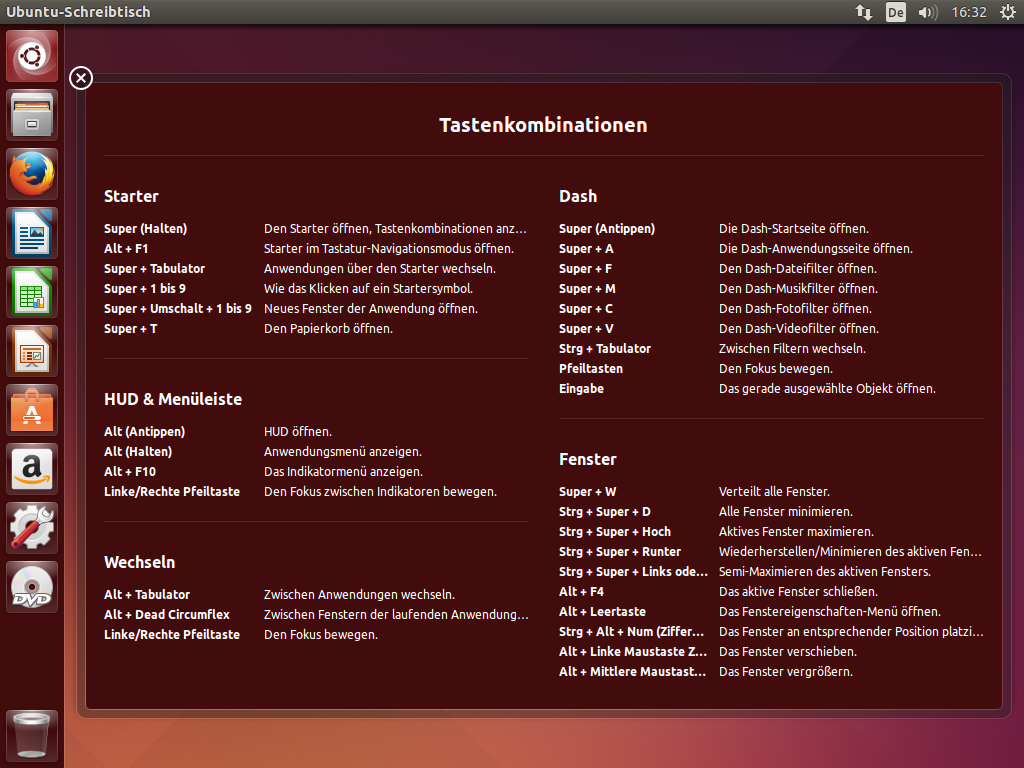Click 'Das Fenster vergrößern.' description
This screenshot has width=1024, height=768.
[x=786, y=672]
